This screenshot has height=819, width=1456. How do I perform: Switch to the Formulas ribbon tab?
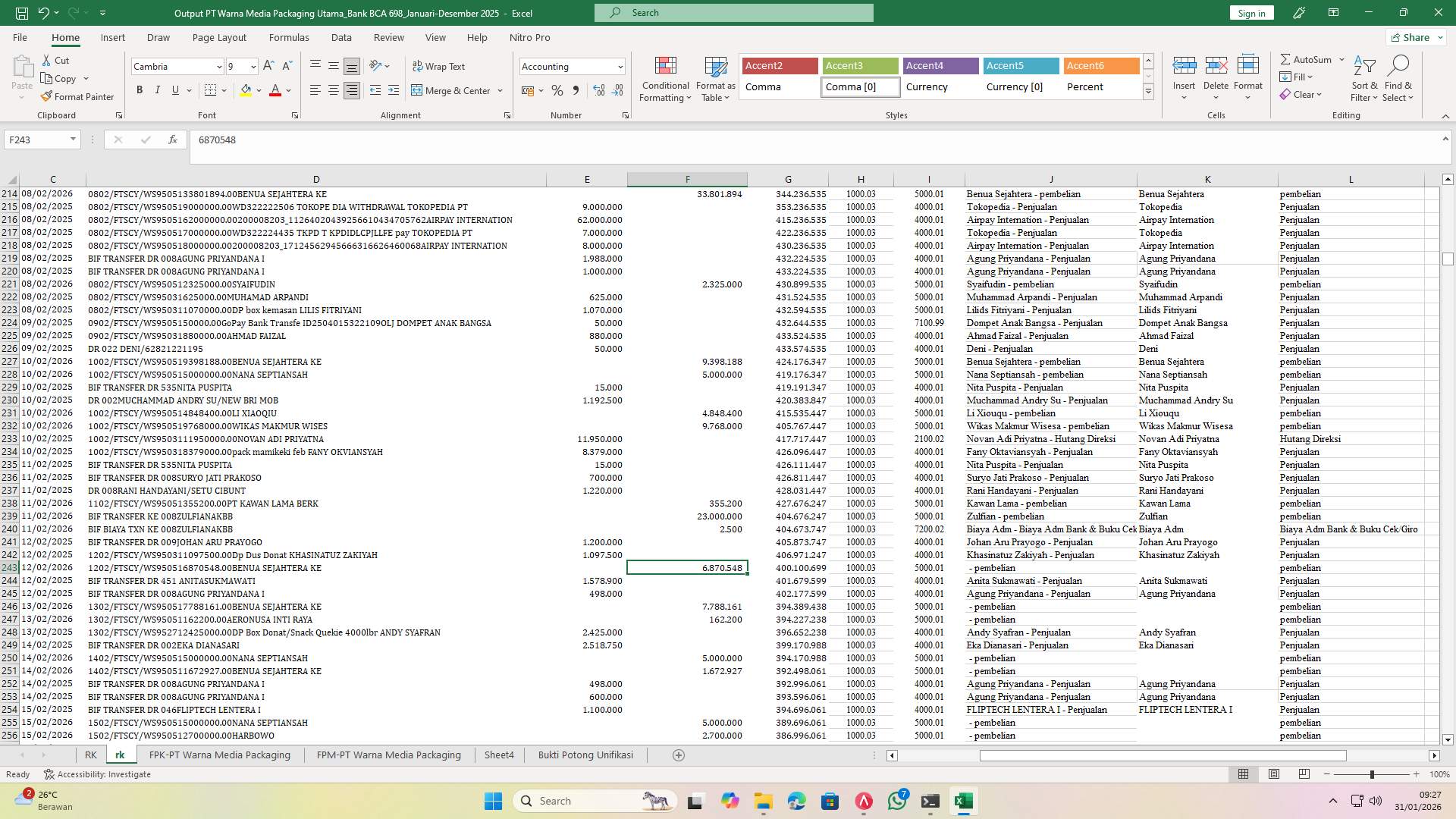(289, 37)
